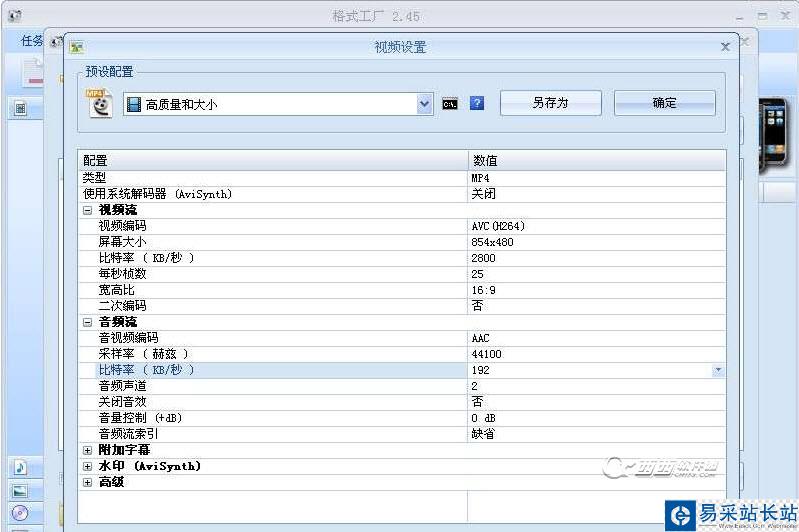Click the 16:9 aspect ratio value
This screenshot has width=799, height=532.
tap(597, 290)
